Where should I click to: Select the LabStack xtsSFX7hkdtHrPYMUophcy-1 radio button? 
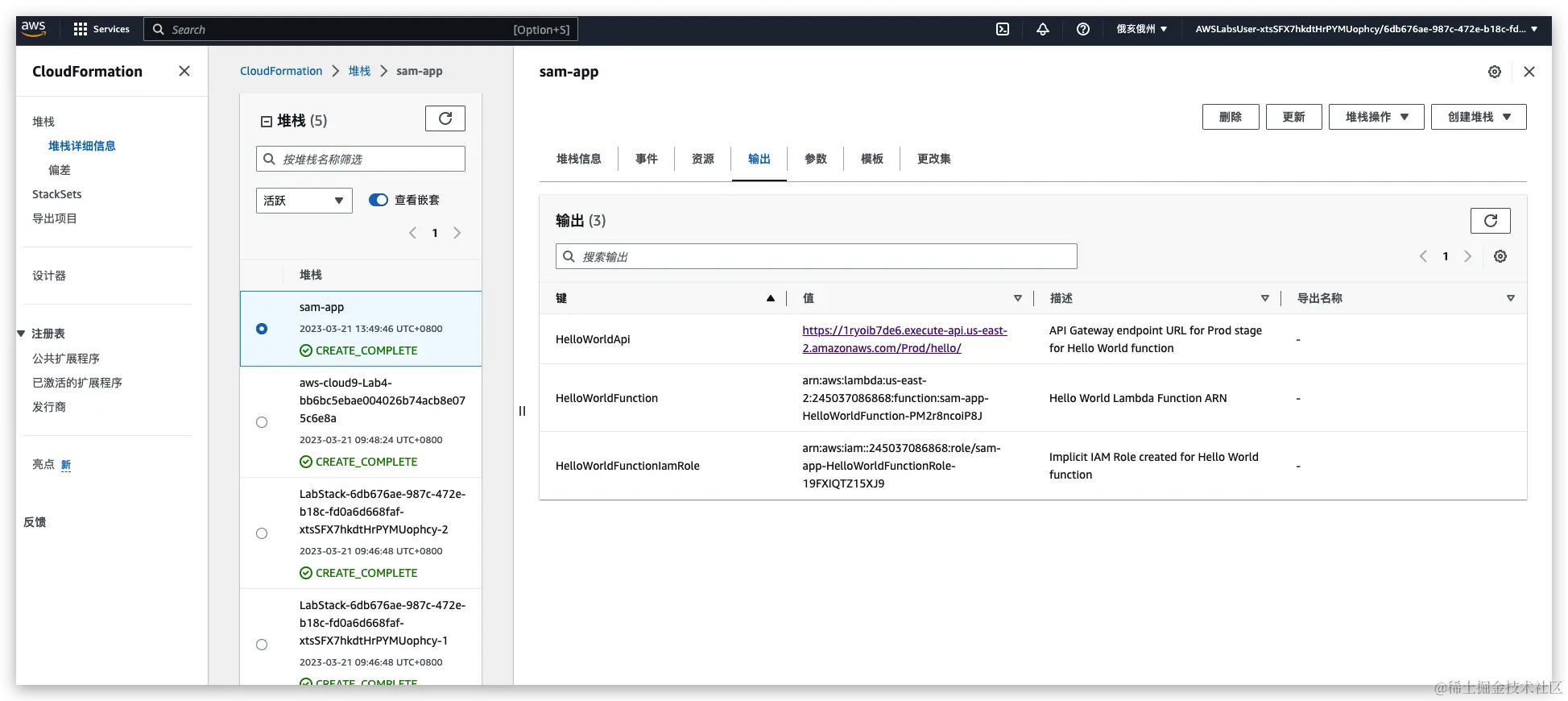[262, 645]
